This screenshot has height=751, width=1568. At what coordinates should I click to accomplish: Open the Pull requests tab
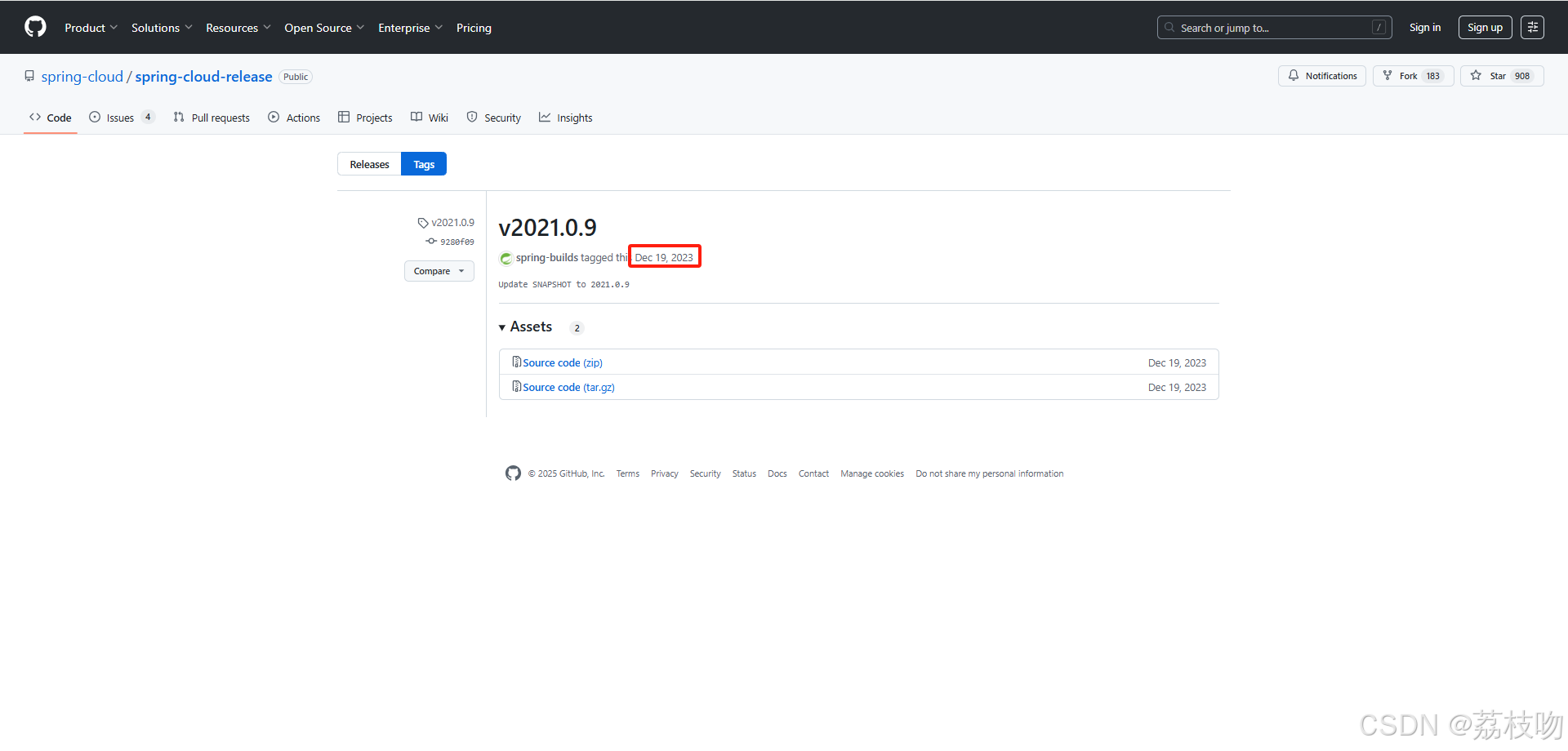tap(212, 118)
